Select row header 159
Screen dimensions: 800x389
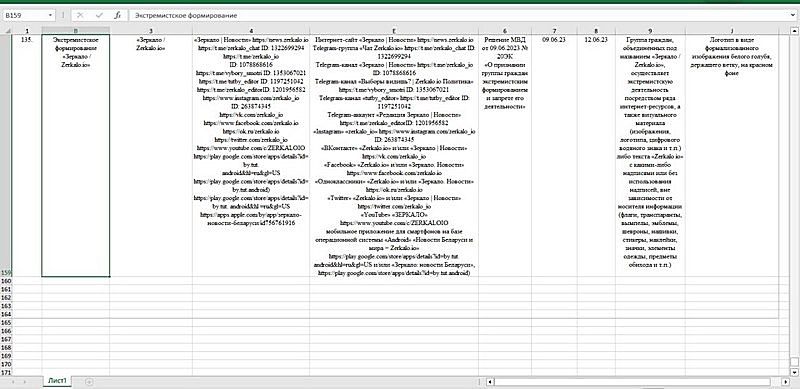5,156
